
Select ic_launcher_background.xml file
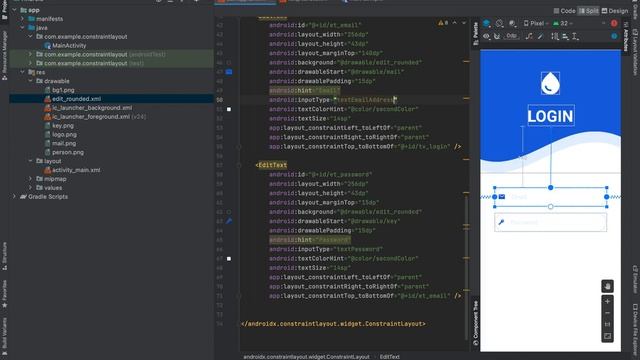pos(88,108)
